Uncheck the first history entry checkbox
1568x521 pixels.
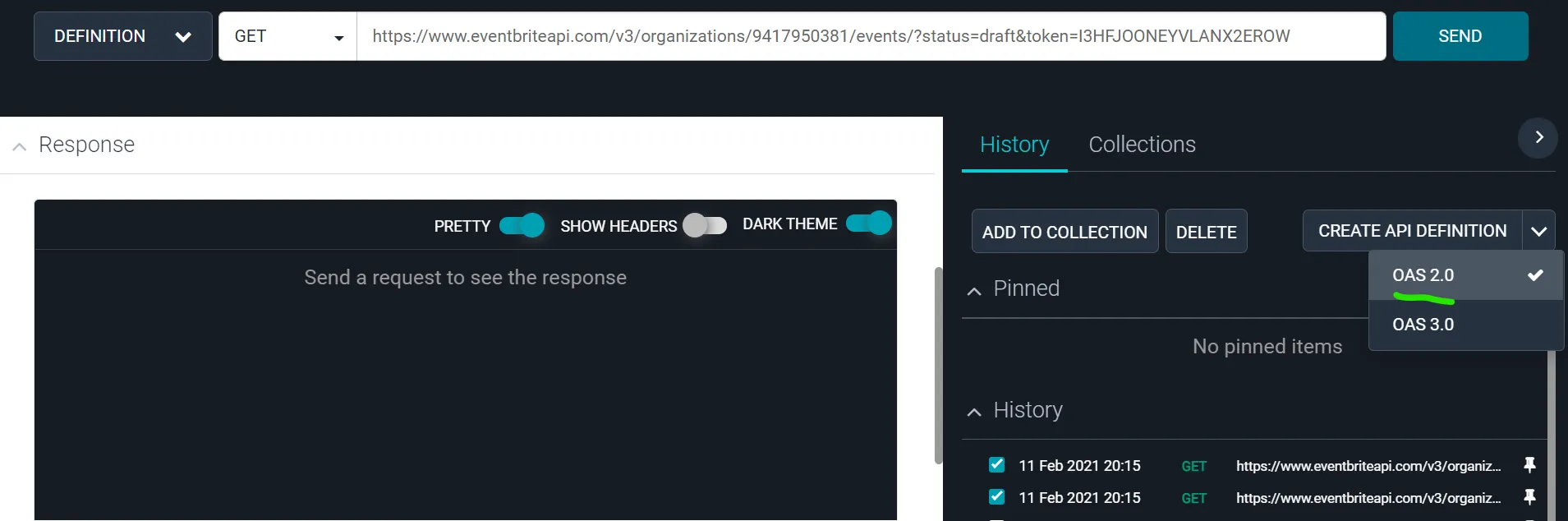[x=996, y=465]
